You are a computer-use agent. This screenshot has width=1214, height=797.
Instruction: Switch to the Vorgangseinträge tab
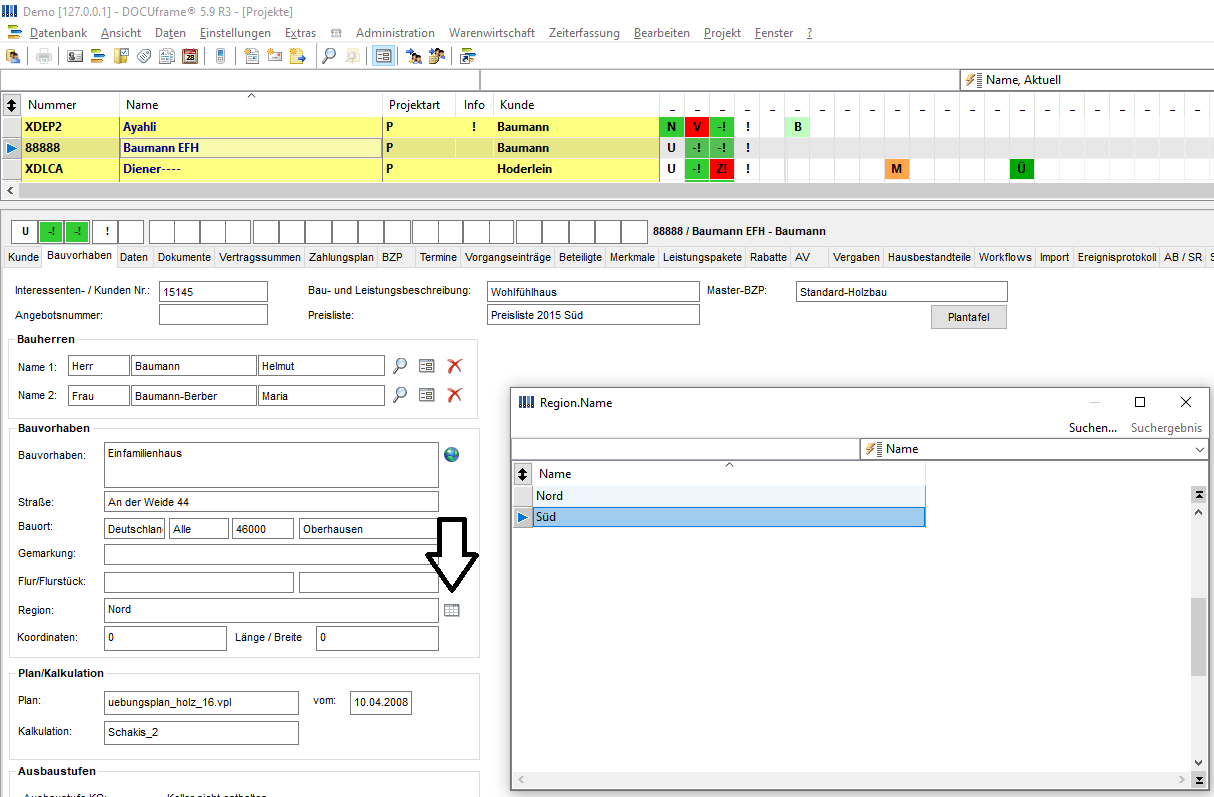(x=508, y=257)
